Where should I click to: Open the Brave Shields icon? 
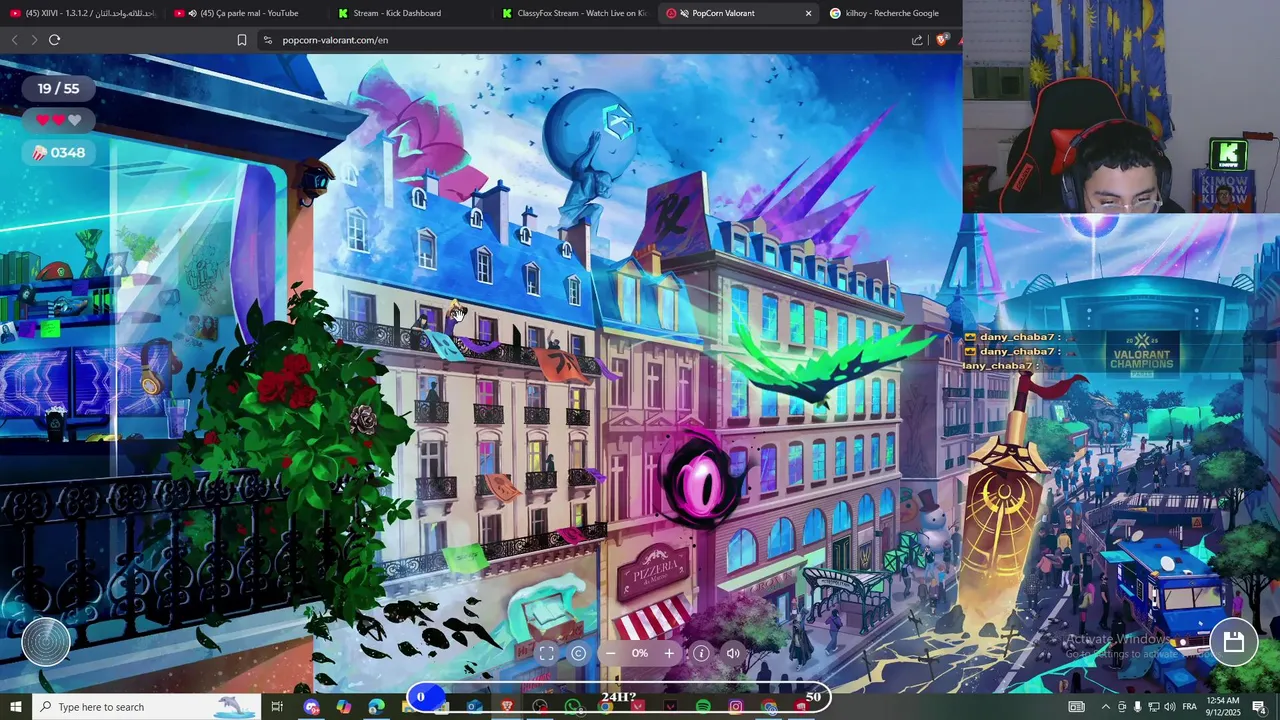pos(941,40)
